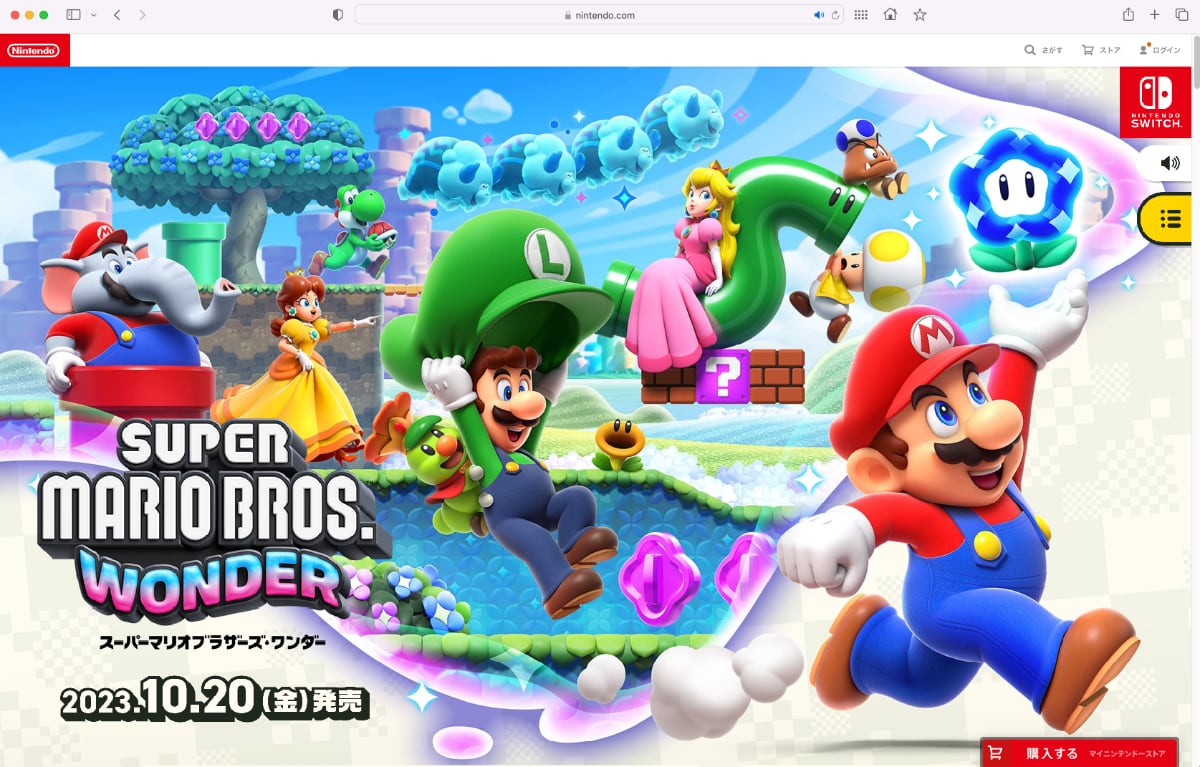
Task: Show the tab overview
Action: 1182,15
